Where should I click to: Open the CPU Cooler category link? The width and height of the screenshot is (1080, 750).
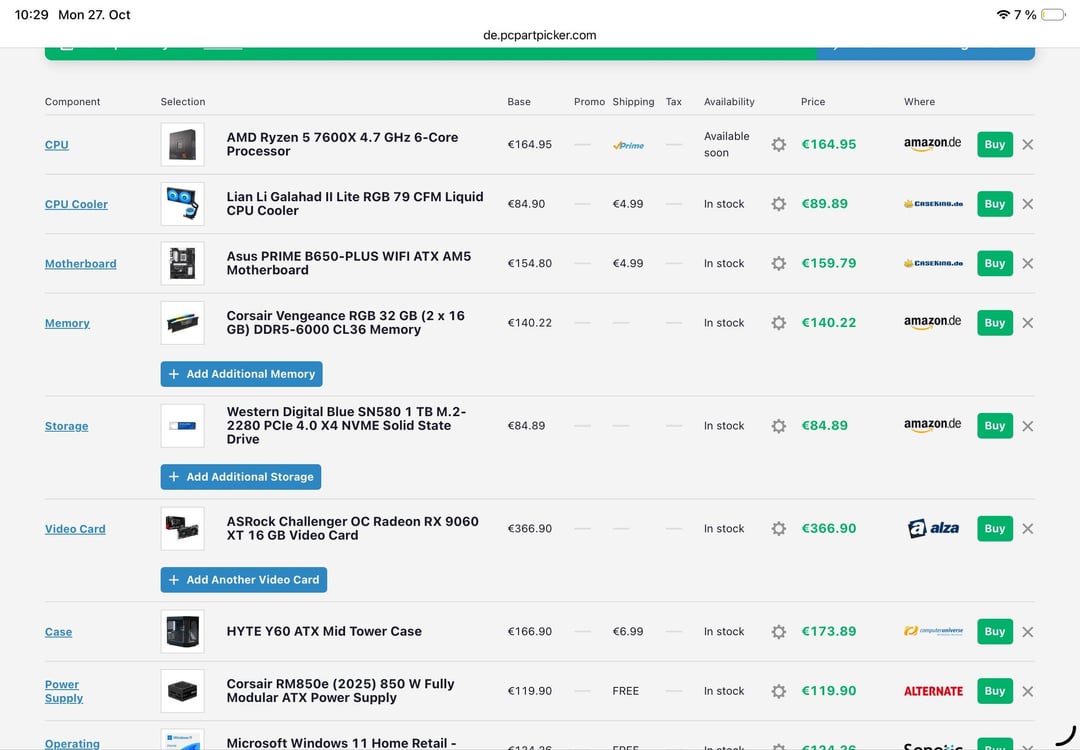click(x=76, y=204)
